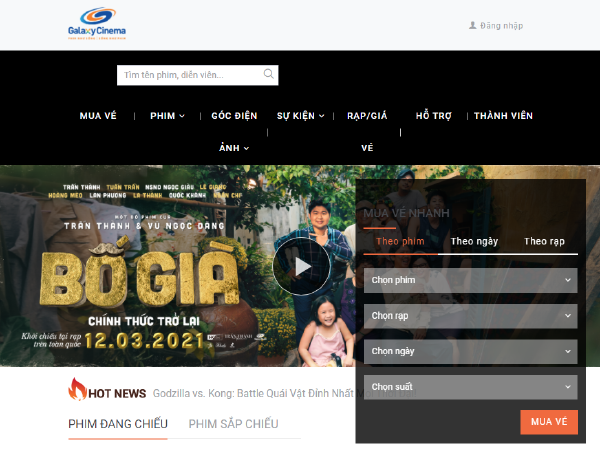Click the Galaxy Cinema logo

pyautogui.click(x=97, y=24)
